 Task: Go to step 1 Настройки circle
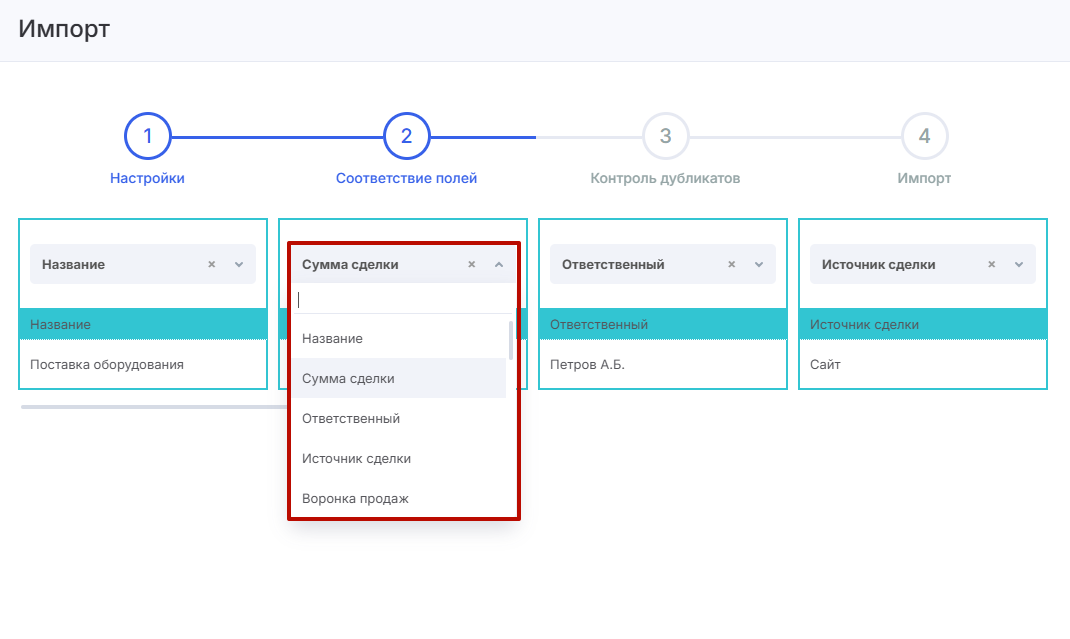pyautogui.click(x=148, y=136)
